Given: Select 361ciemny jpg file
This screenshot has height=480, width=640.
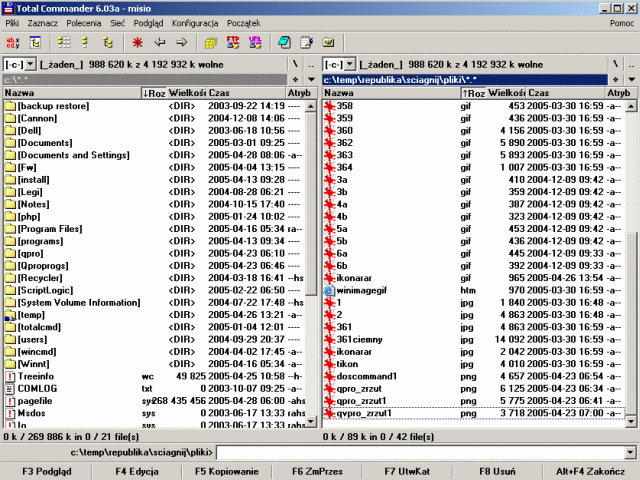Looking at the screenshot, I should click(x=473, y=340).
